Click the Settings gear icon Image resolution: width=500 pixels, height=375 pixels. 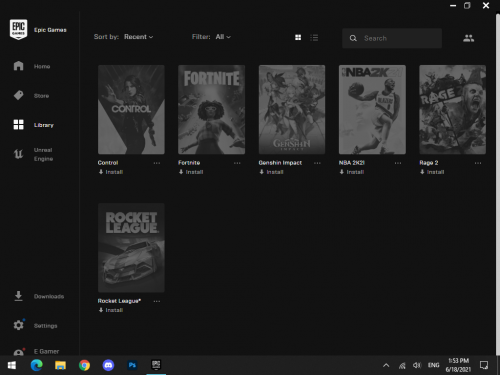pos(18,325)
